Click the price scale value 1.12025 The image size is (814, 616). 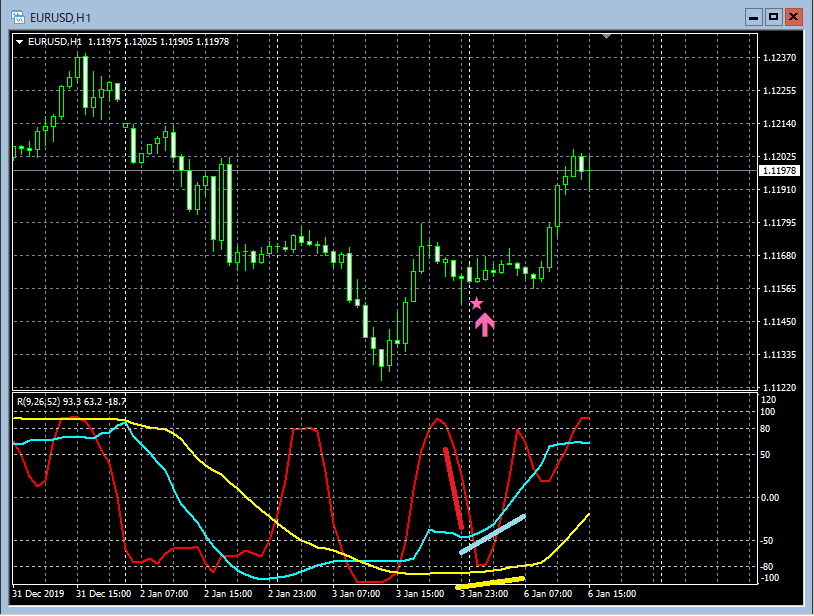point(780,157)
